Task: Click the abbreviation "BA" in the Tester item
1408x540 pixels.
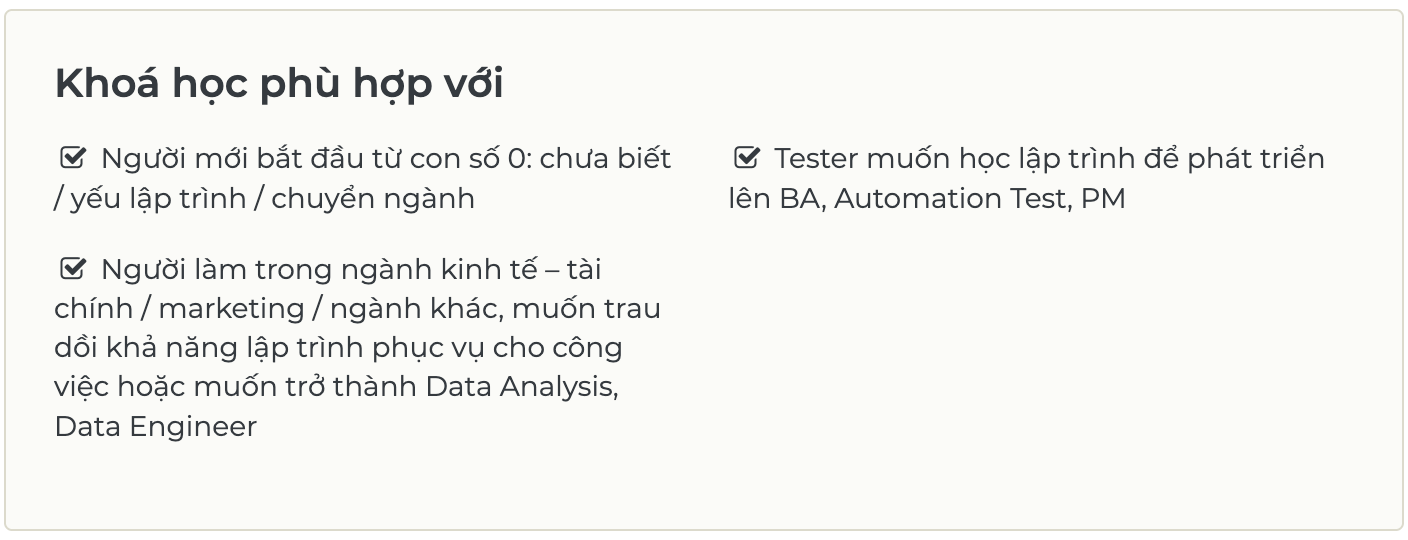Action: [x=798, y=199]
